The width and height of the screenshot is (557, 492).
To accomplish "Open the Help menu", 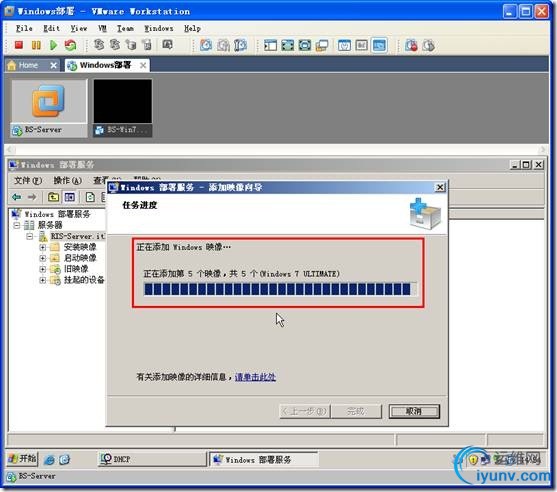I will 192,28.
